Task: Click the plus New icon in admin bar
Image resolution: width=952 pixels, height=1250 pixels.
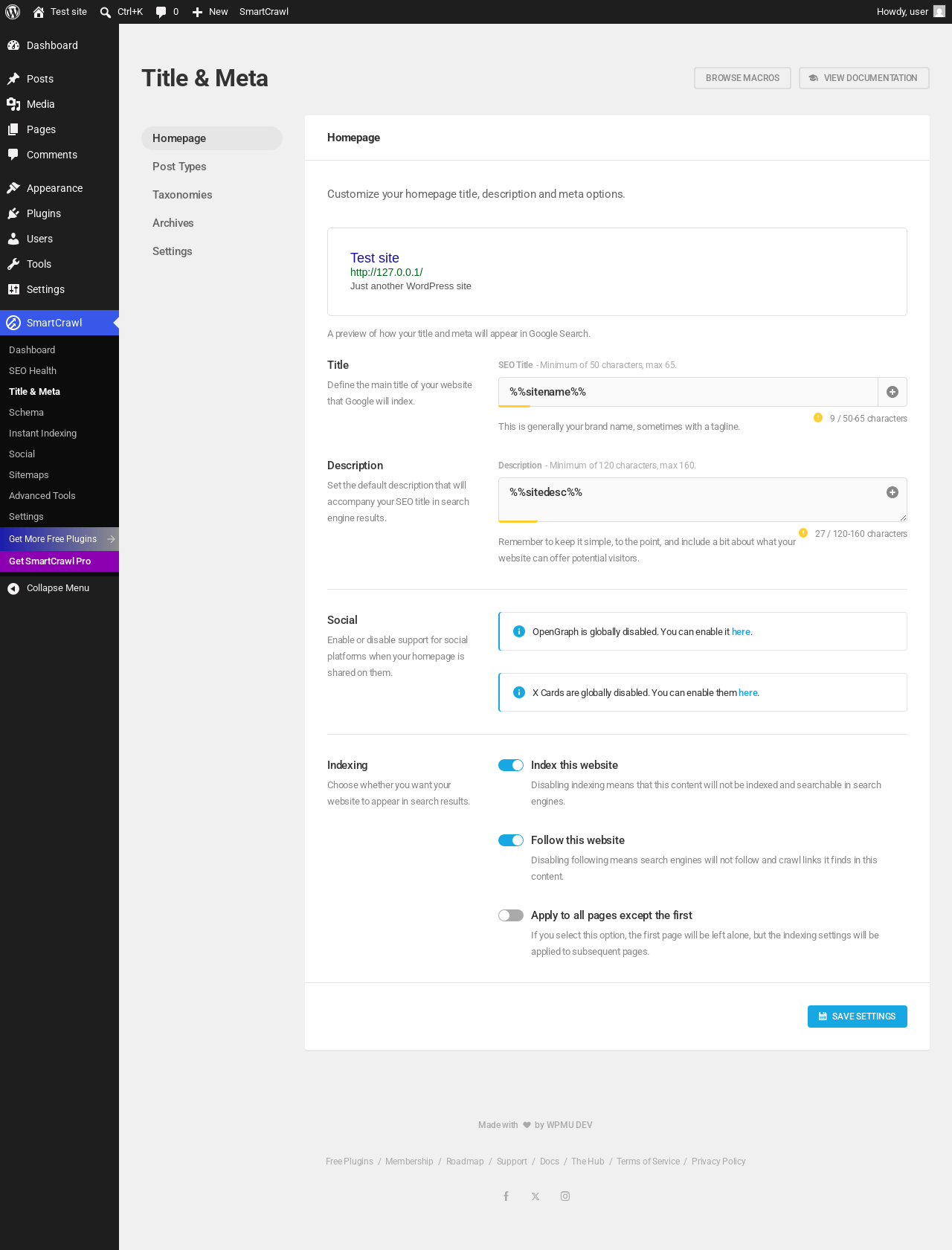Action: point(197,12)
